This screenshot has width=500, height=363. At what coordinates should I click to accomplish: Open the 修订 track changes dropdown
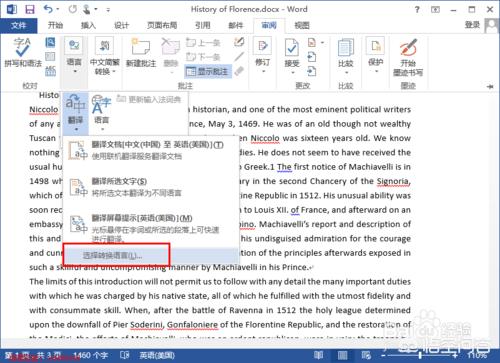263,56
